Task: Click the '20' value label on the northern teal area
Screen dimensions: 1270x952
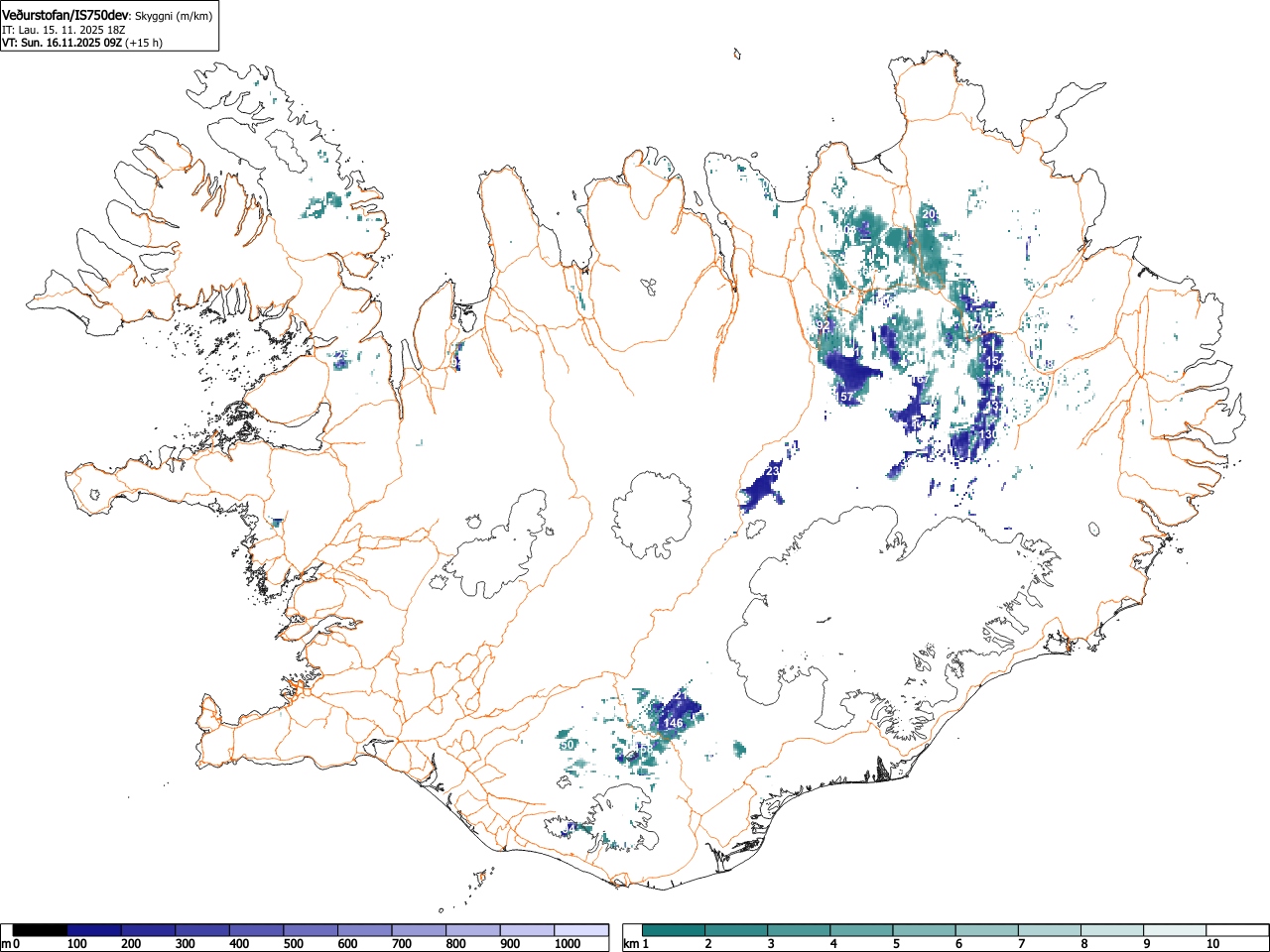Action: coord(929,214)
